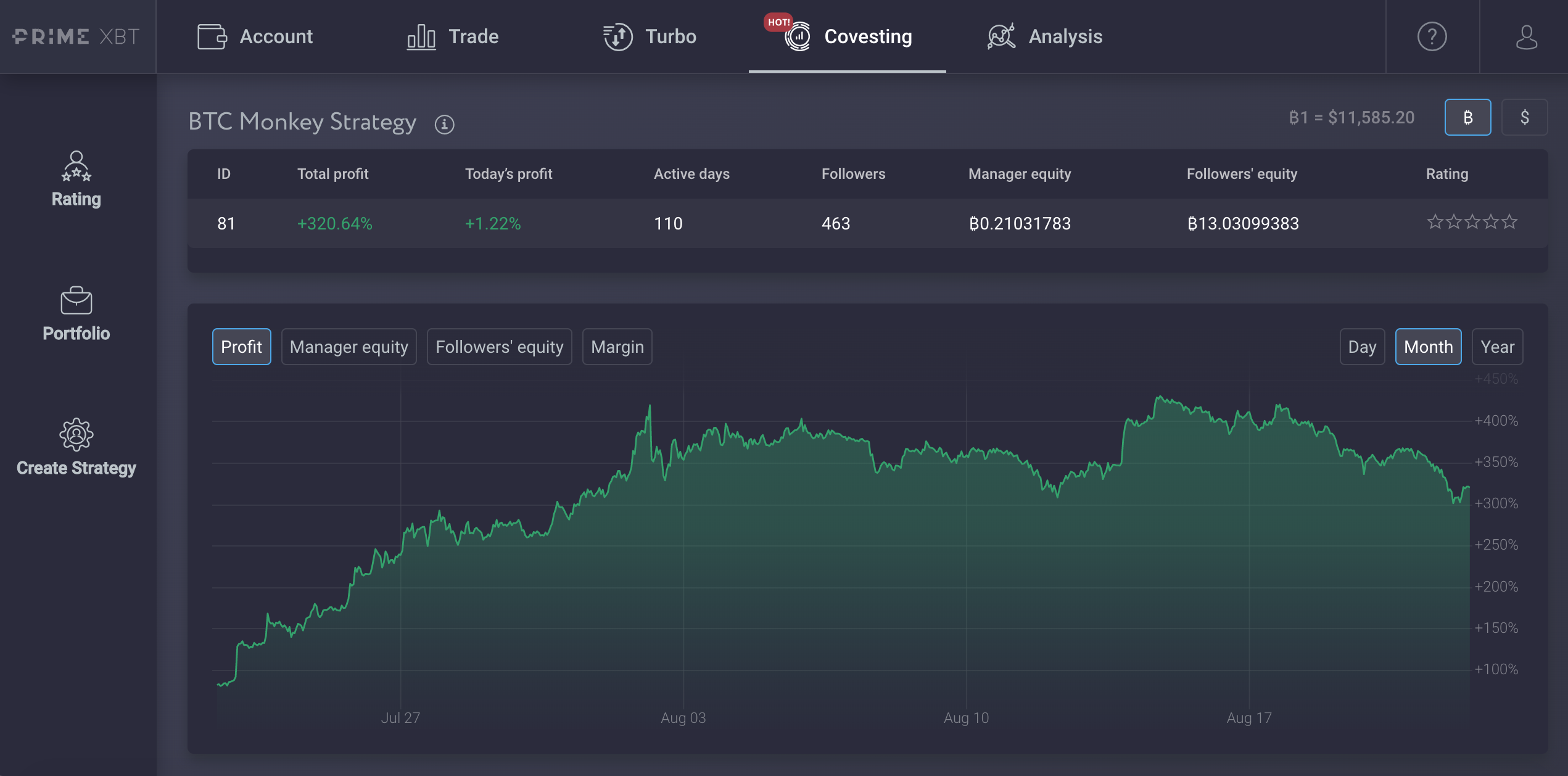Show the Manager equity chart
The height and width of the screenshot is (776, 1568).
pyautogui.click(x=349, y=347)
